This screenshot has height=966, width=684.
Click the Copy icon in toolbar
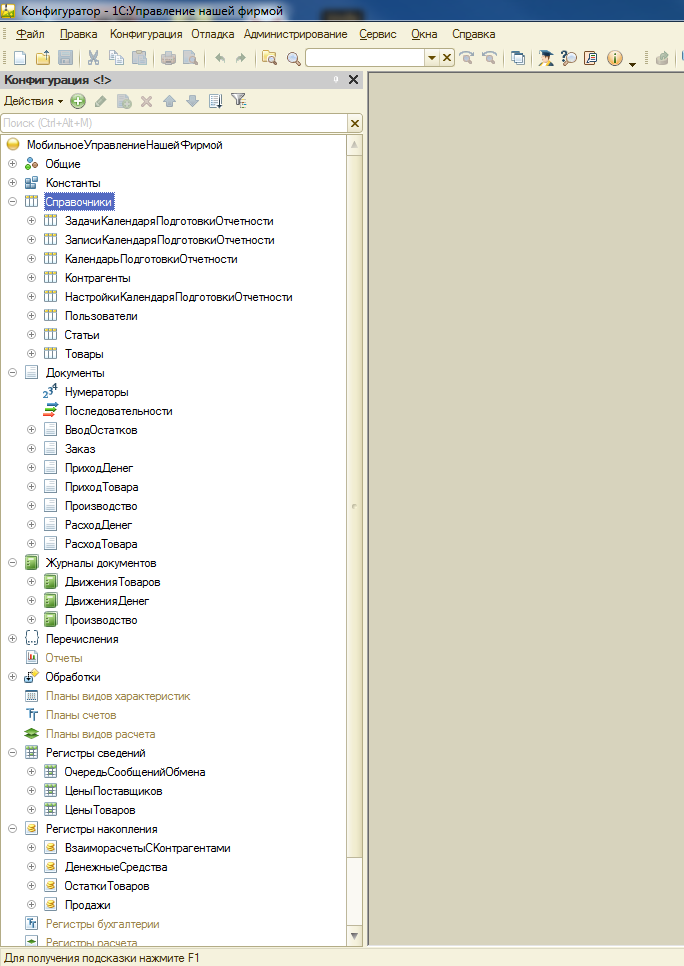coord(116,58)
